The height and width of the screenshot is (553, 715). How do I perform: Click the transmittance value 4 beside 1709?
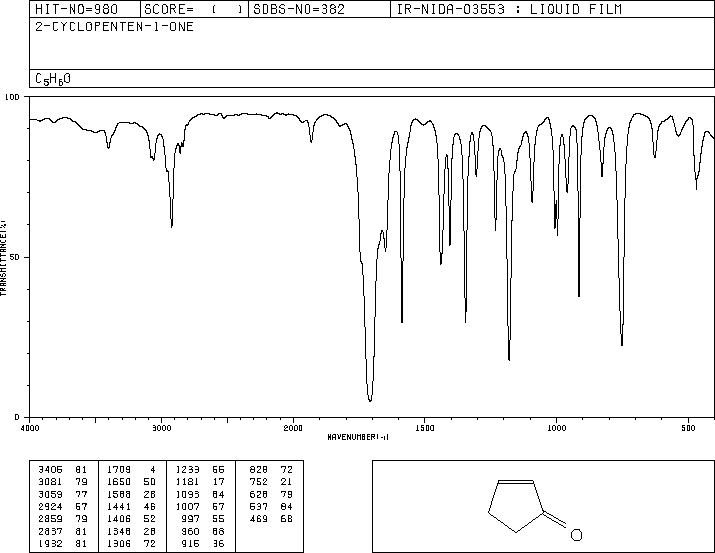pos(153,470)
